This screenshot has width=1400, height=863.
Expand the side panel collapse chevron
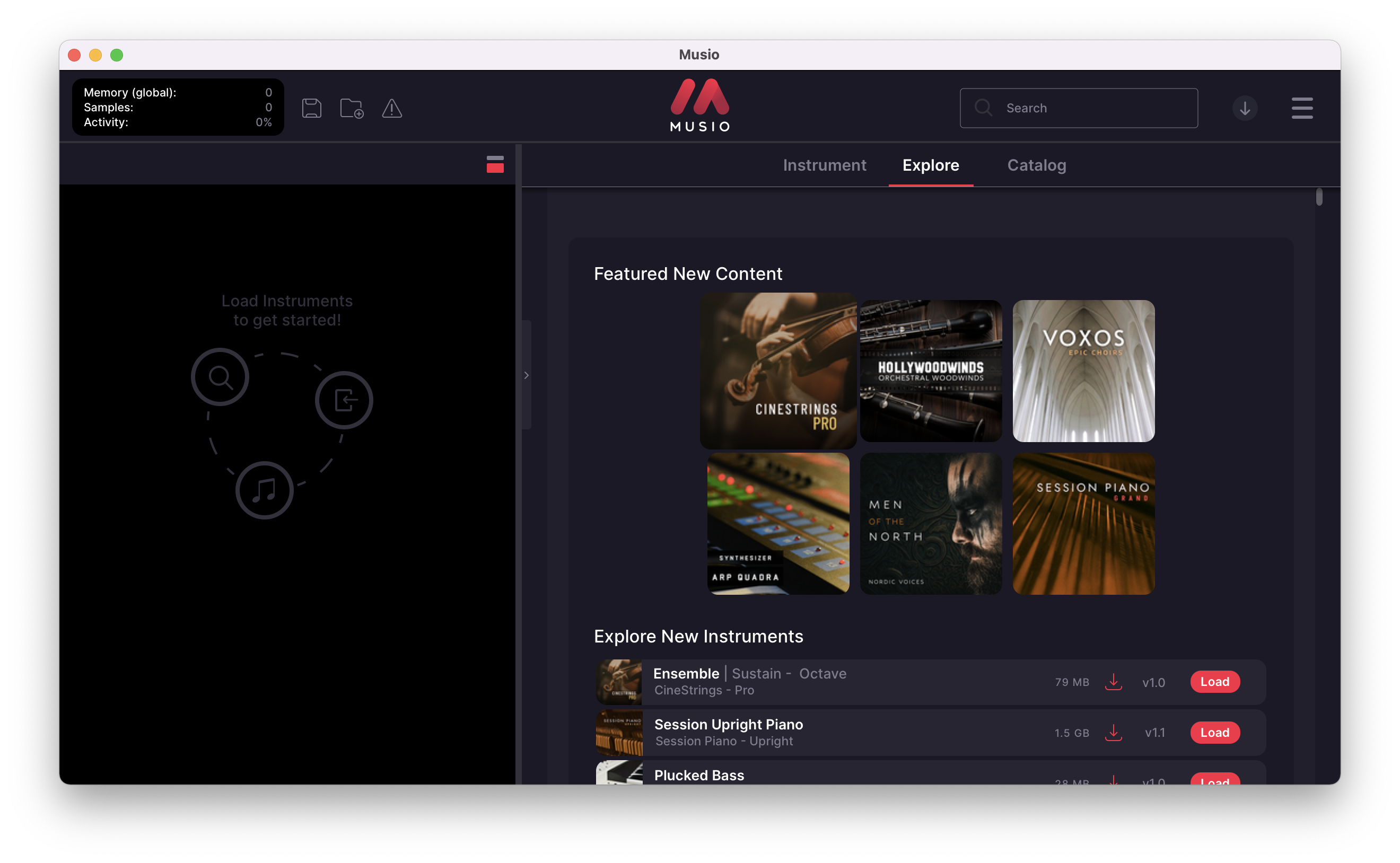point(527,375)
